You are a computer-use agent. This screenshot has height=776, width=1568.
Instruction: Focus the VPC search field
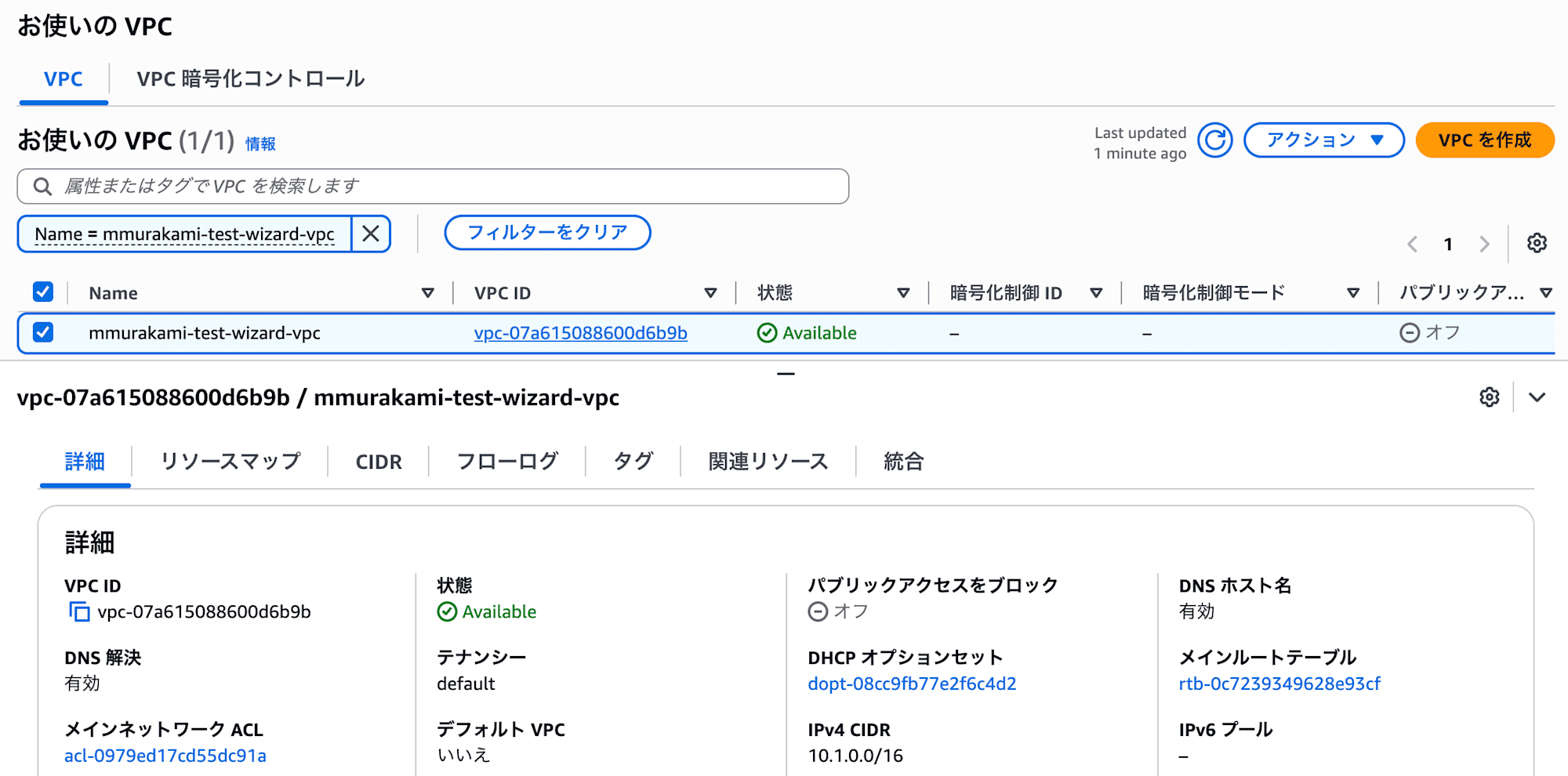point(433,187)
